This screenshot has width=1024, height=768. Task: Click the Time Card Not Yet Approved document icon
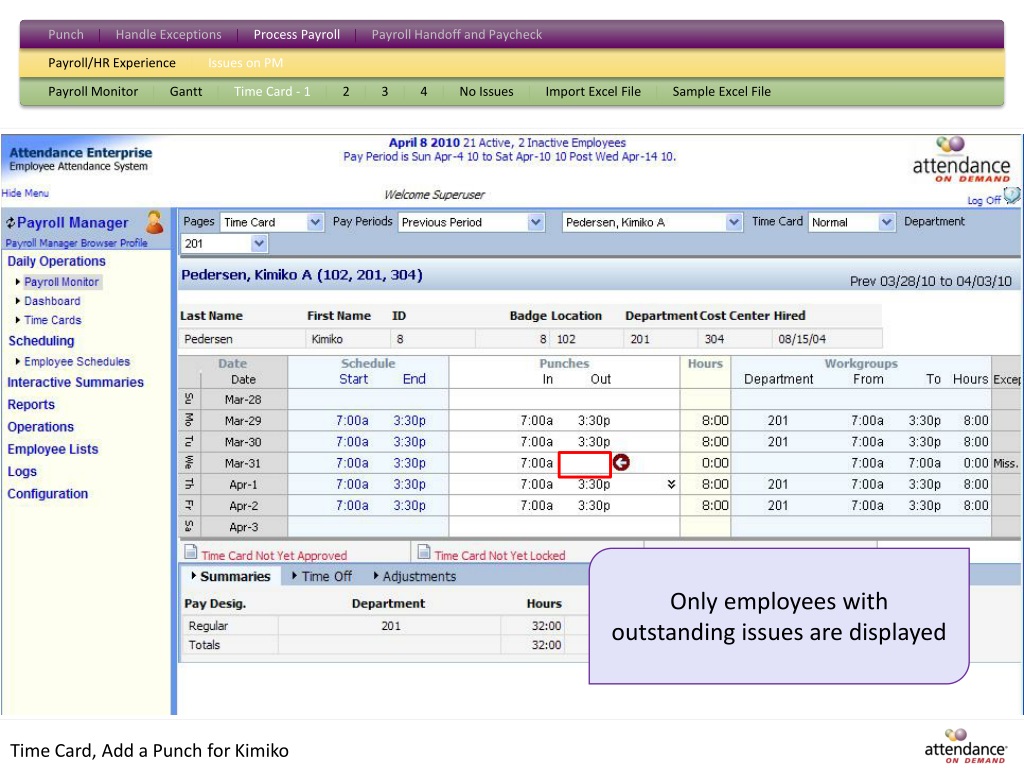tap(191, 552)
